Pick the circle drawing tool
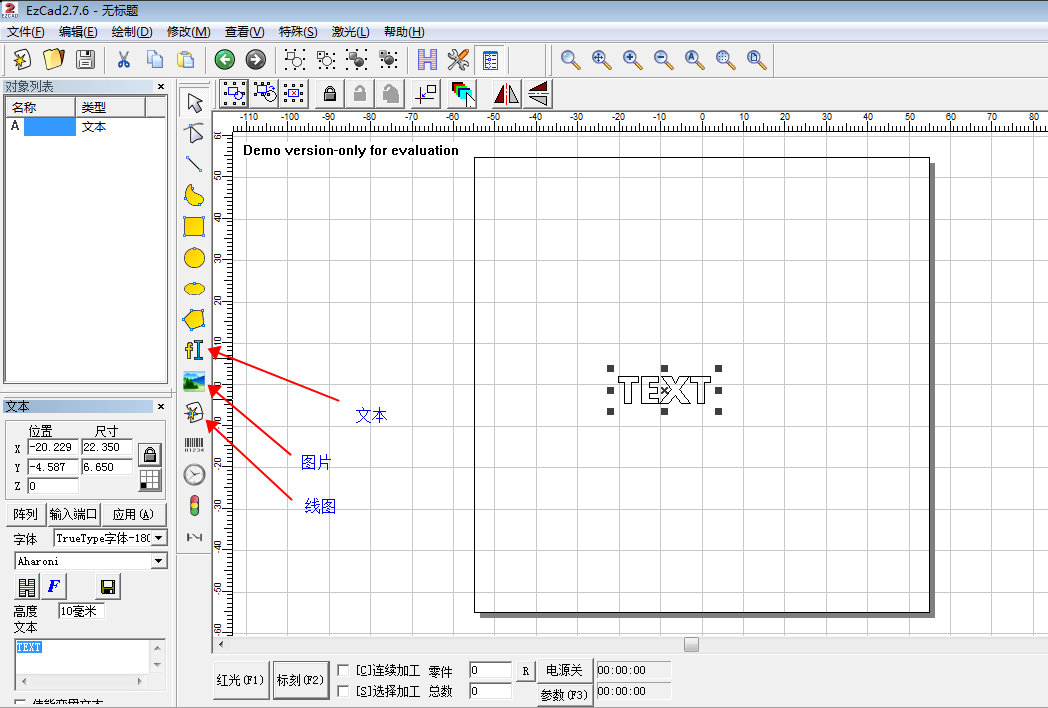The width and height of the screenshot is (1048, 708). click(194, 257)
